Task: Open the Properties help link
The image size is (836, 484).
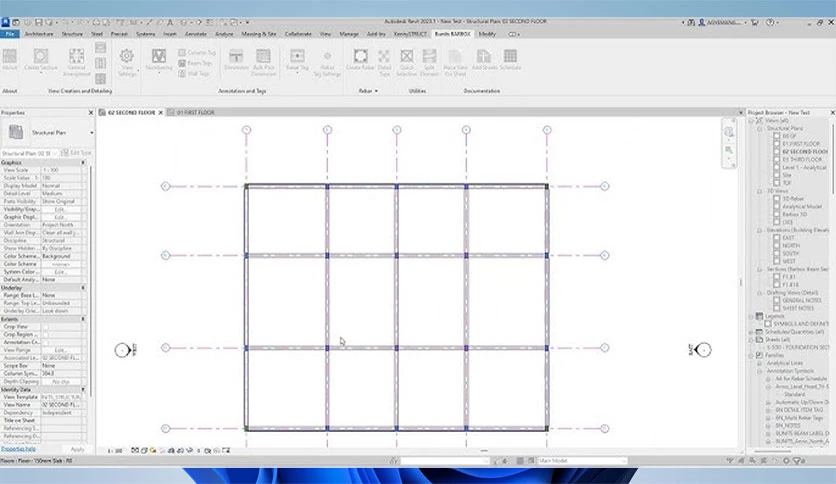Action: click(x=18, y=449)
